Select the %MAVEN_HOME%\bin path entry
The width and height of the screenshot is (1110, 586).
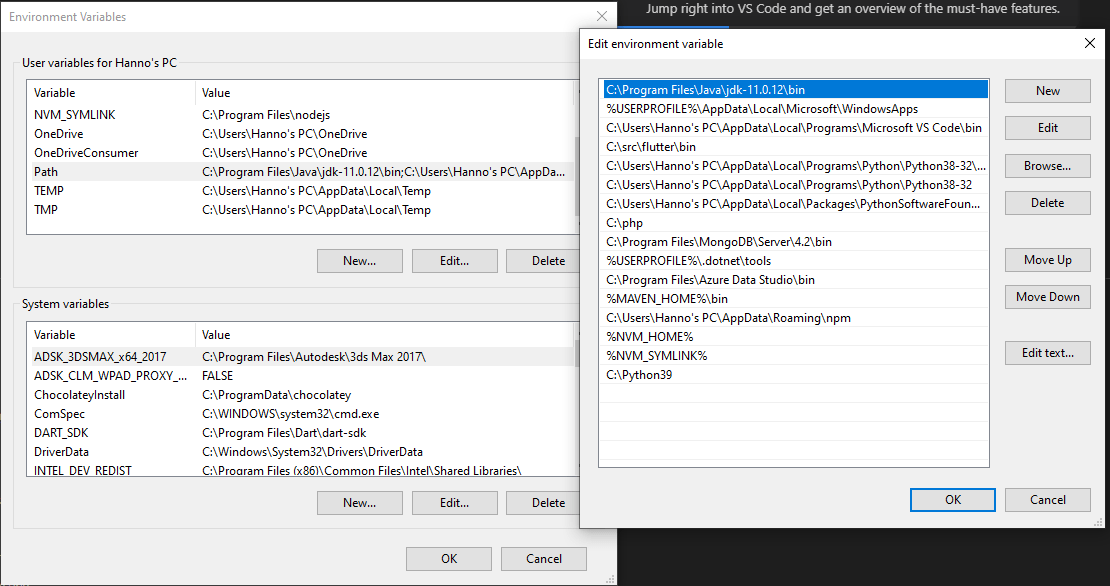[x=700, y=298]
